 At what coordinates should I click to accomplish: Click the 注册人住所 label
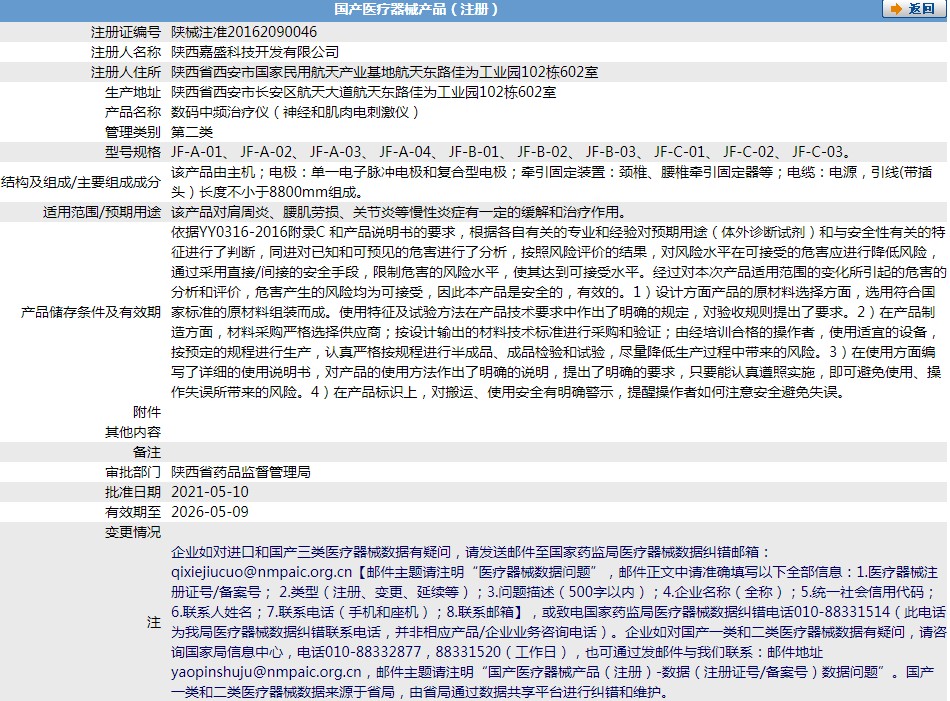[125, 72]
